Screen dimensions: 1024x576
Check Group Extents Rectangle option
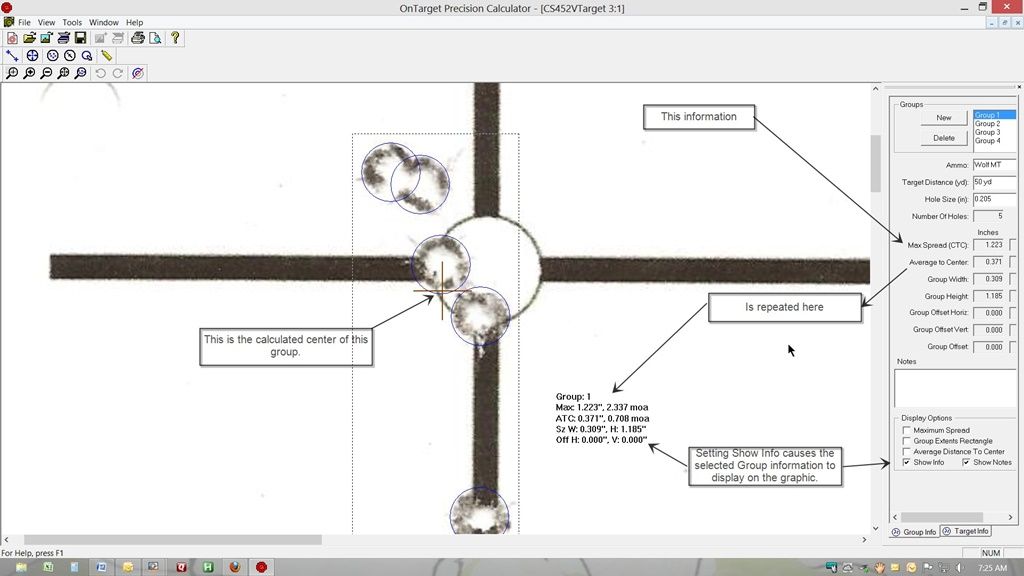click(x=906, y=440)
